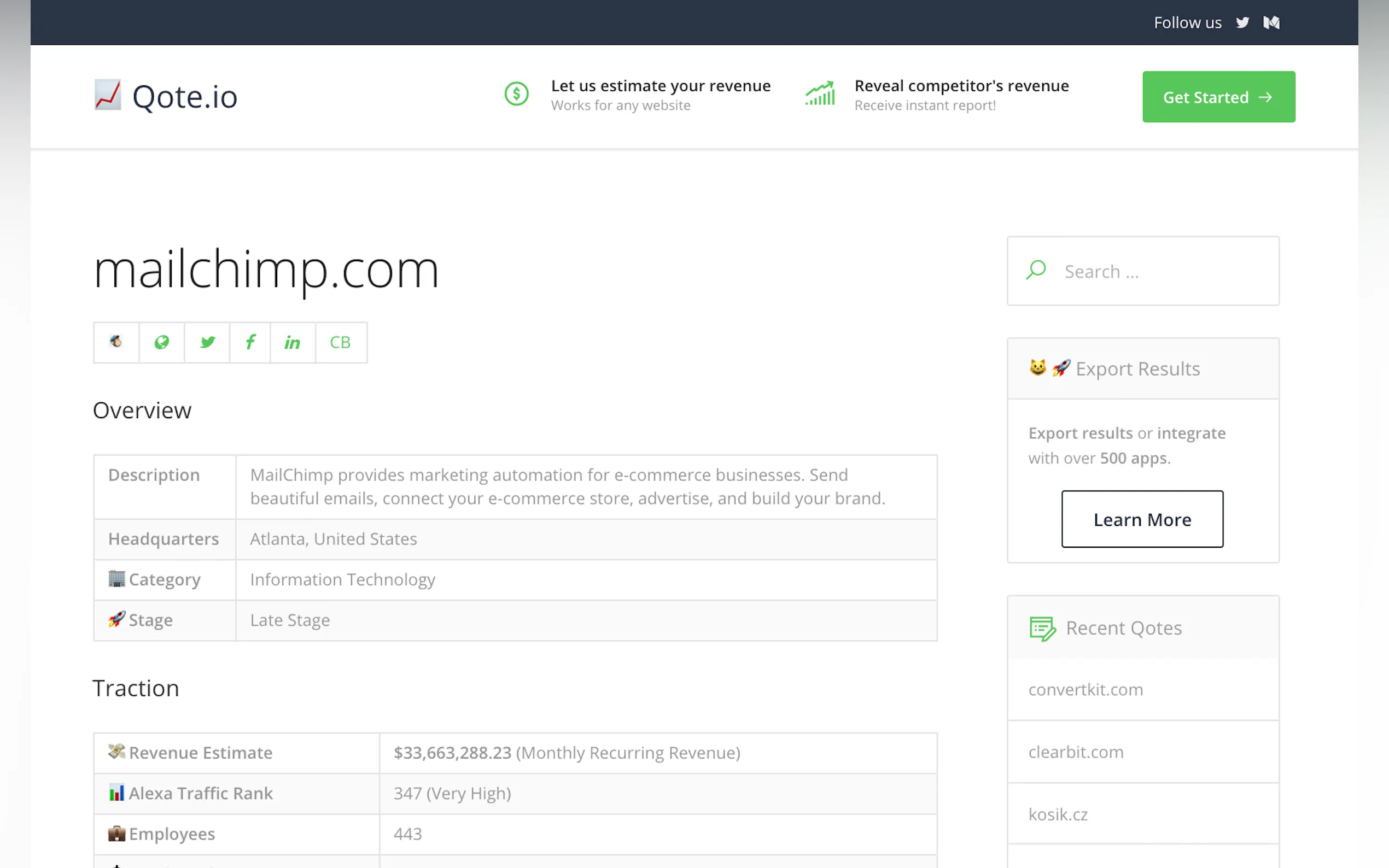The height and width of the screenshot is (868, 1389).
Task: Click the Get Started button
Action: (1218, 96)
